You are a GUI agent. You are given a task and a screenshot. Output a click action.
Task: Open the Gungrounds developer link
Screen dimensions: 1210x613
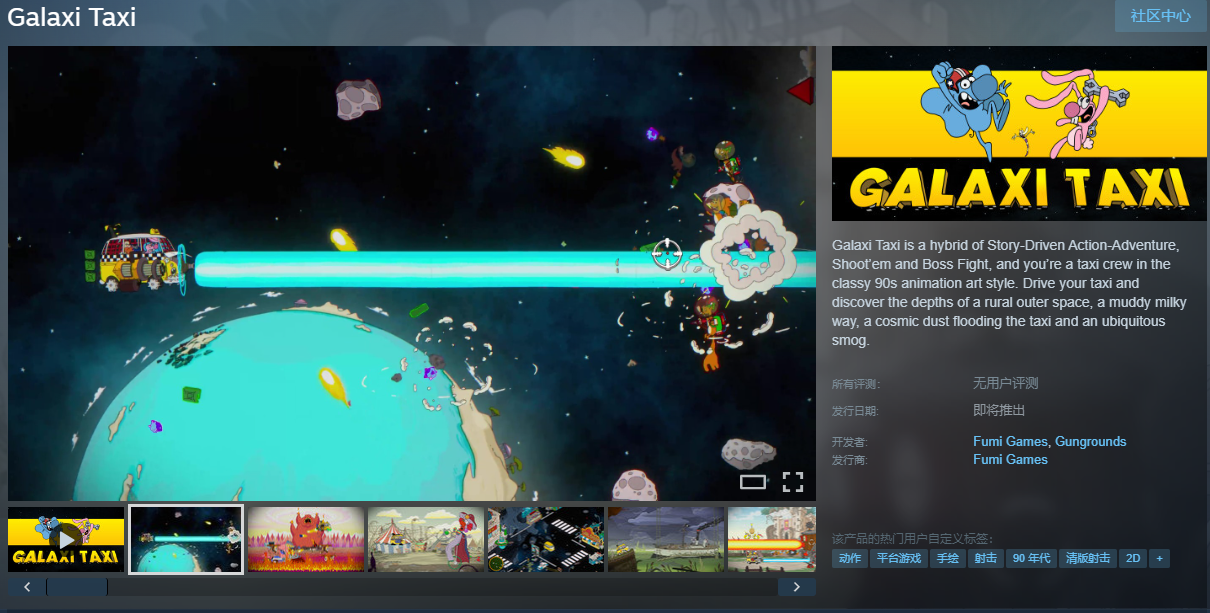tap(1090, 441)
